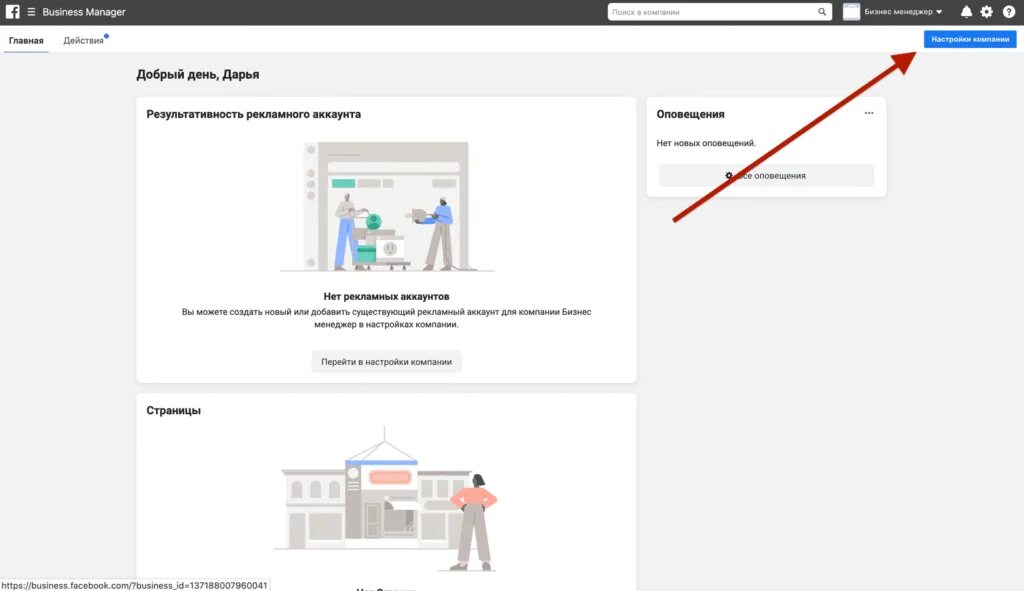Screen dimensions: 1024x591
Task: Click the Нет рекламных аккаунтов text
Action: [x=387, y=296]
